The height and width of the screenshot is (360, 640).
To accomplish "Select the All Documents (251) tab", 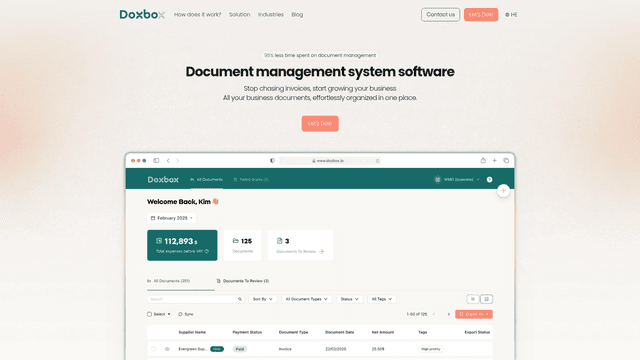I will coord(169,281).
